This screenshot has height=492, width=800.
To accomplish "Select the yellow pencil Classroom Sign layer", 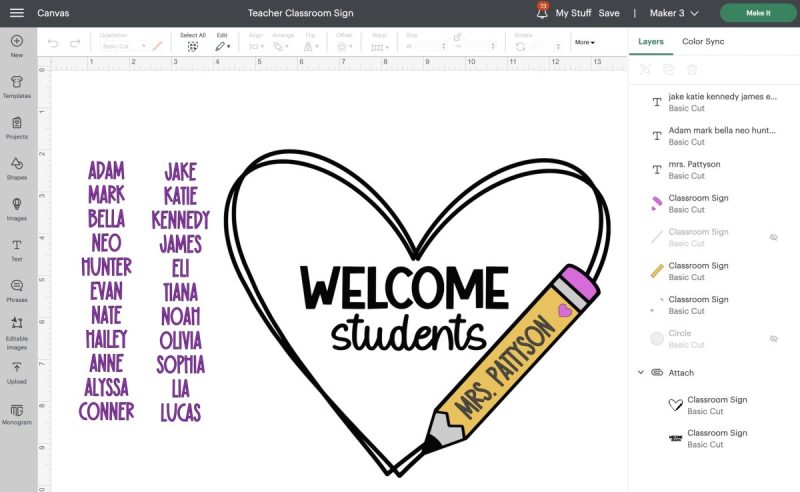I will pyautogui.click(x=714, y=271).
